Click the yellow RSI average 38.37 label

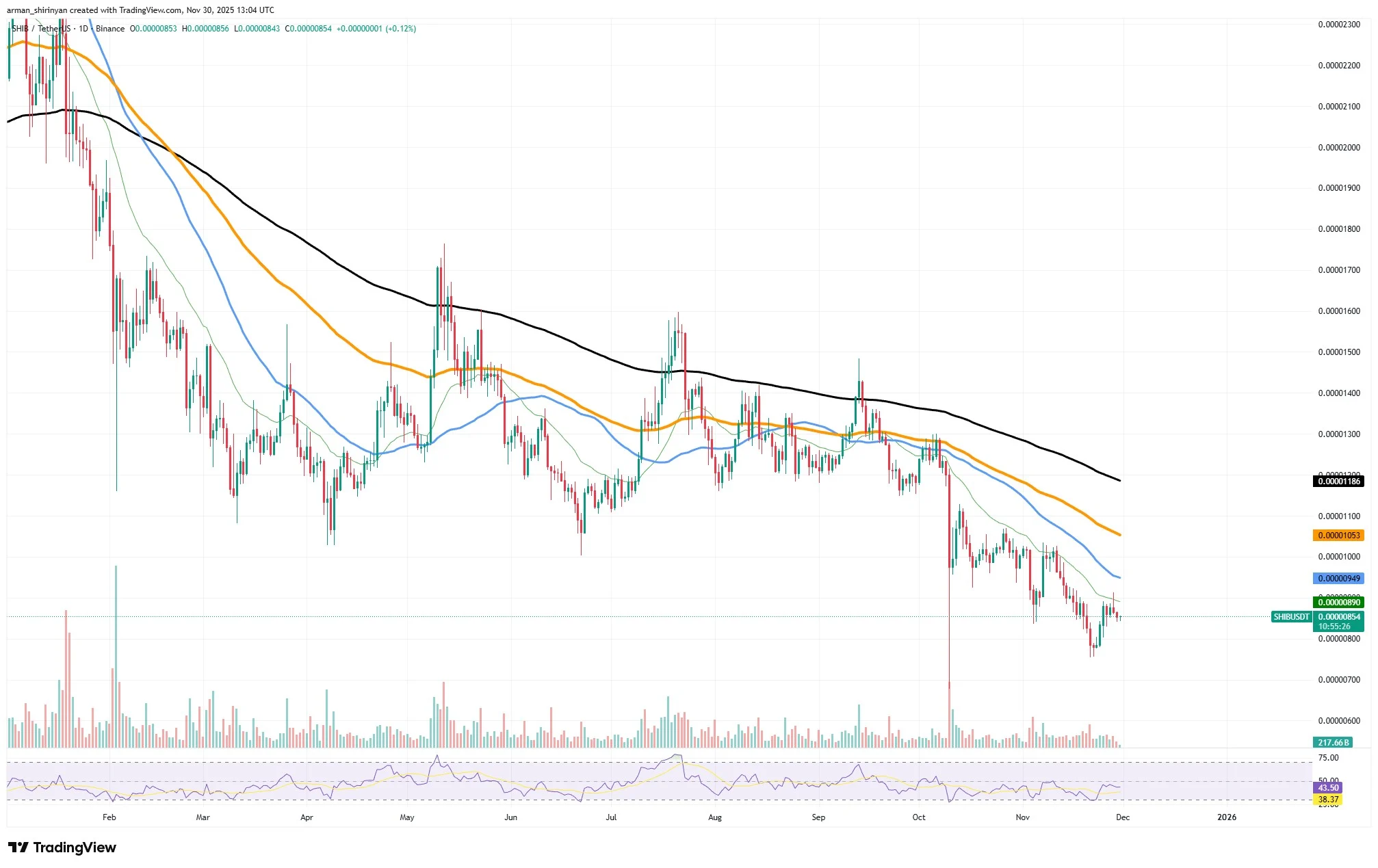click(x=1328, y=800)
